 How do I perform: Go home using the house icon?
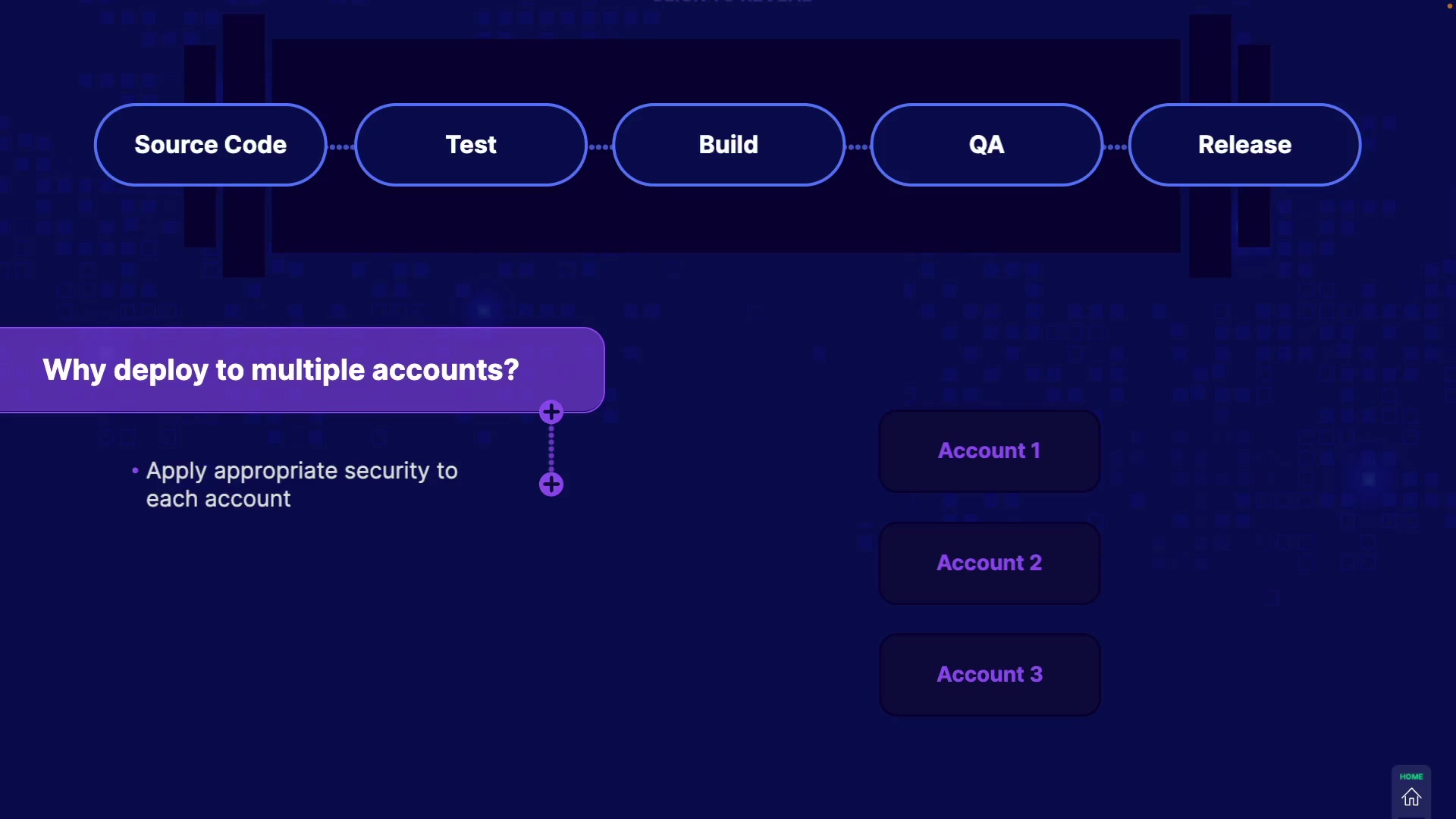[1411, 798]
